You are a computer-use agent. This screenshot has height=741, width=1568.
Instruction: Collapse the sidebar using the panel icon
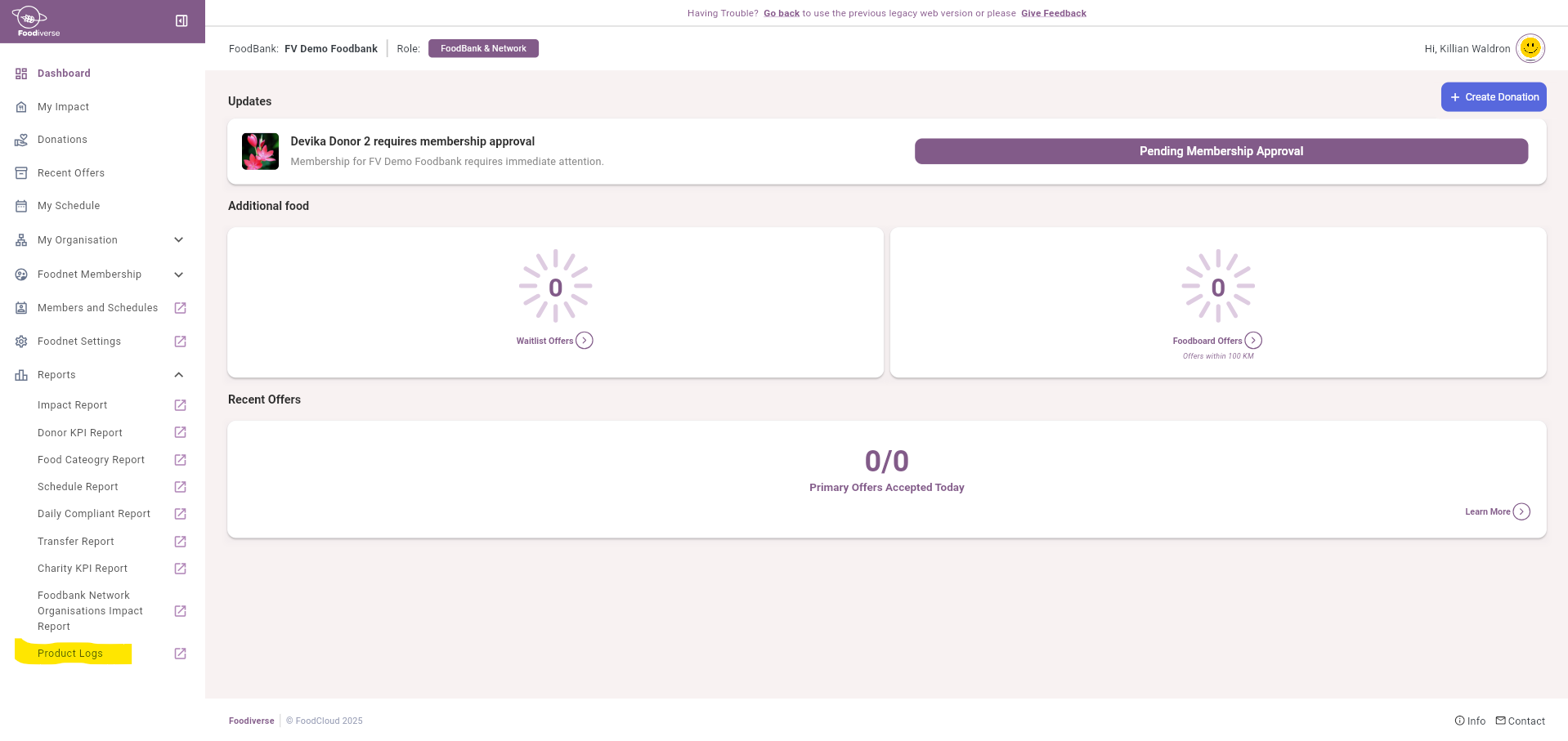(181, 21)
